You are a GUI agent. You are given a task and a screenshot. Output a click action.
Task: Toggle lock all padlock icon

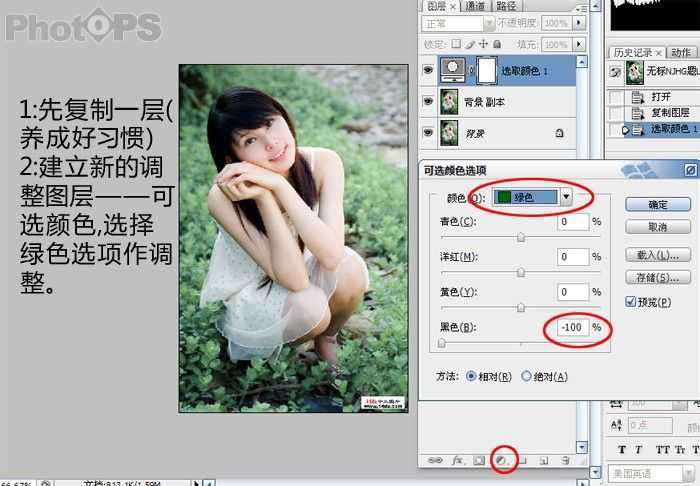(497, 44)
